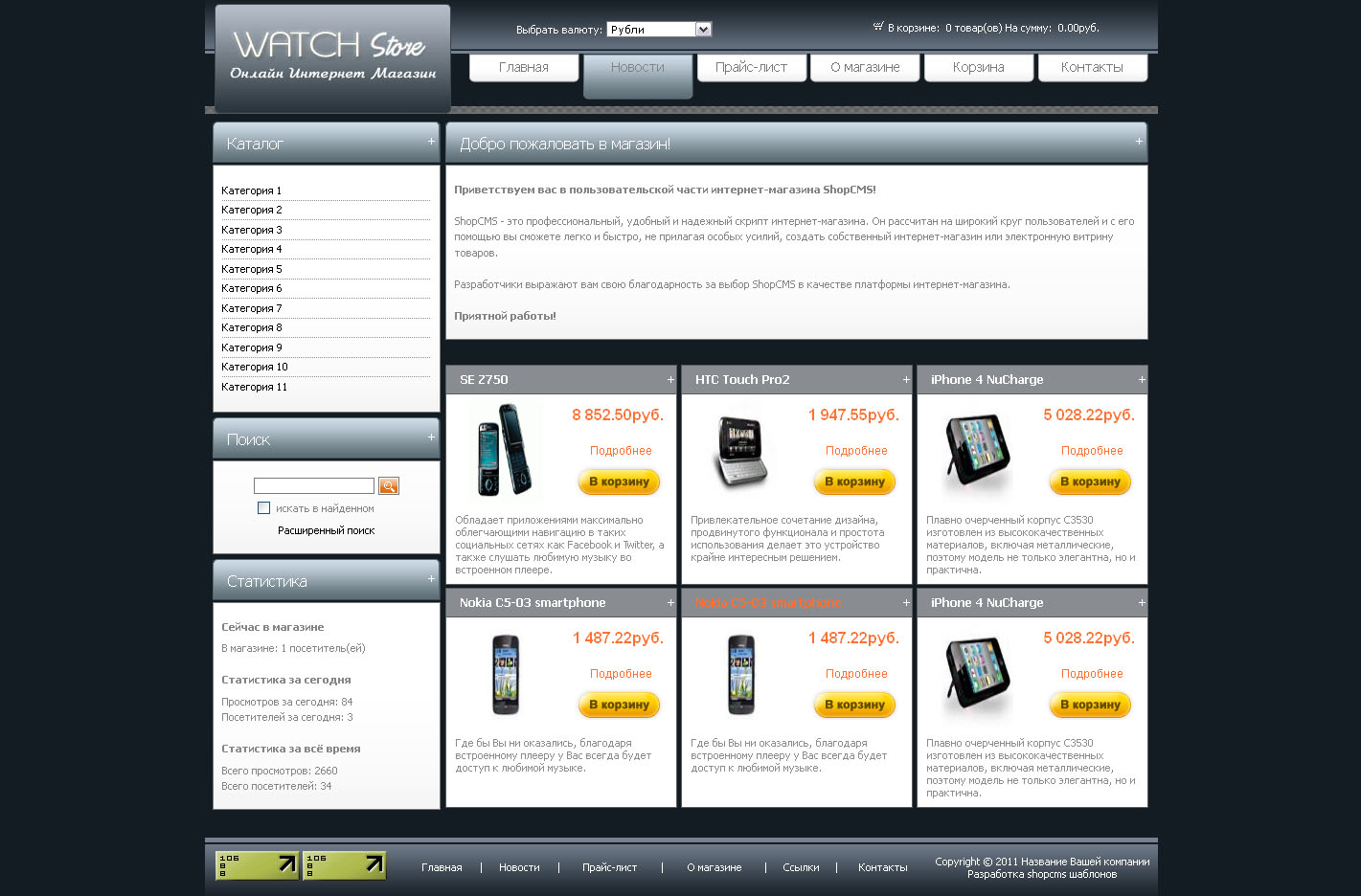Image resolution: width=1361 pixels, height=896 pixels.
Task: Click the orange-highlighted Nokia C5-03 smartphone title
Action: tap(767, 603)
